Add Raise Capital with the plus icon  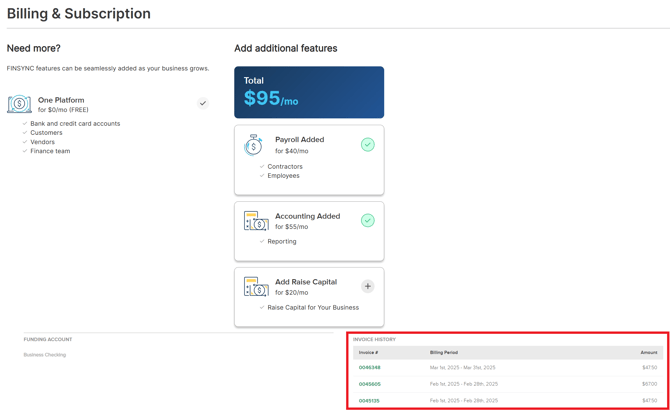(367, 286)
